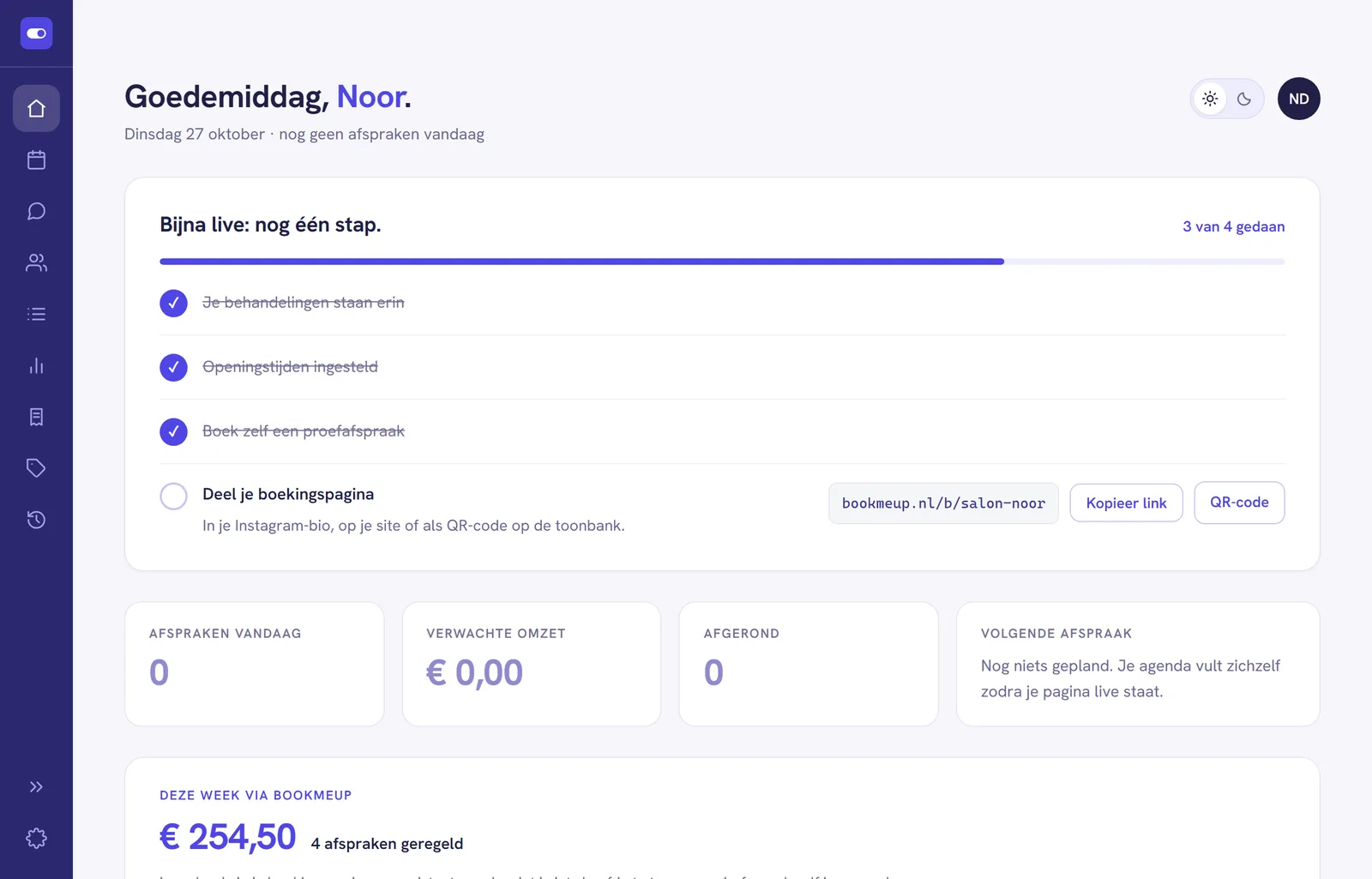Open the list sidebar icon
Screen dimensions: 1372x879
[36, 314]
